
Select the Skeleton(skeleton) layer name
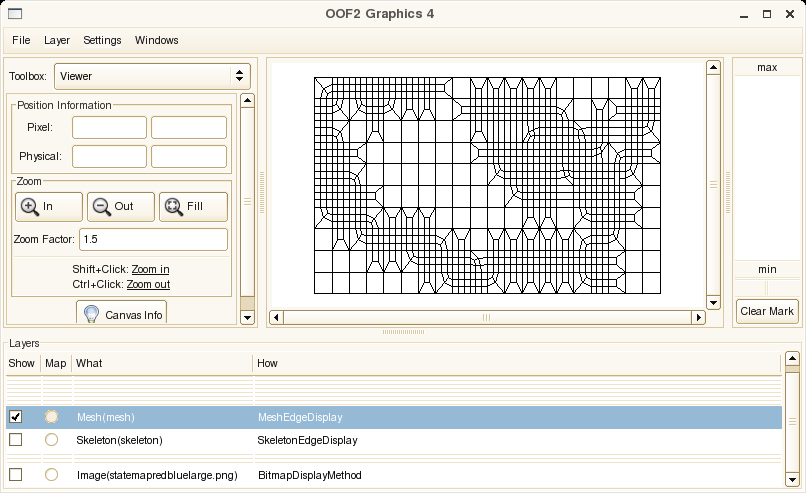coord(119,440)
